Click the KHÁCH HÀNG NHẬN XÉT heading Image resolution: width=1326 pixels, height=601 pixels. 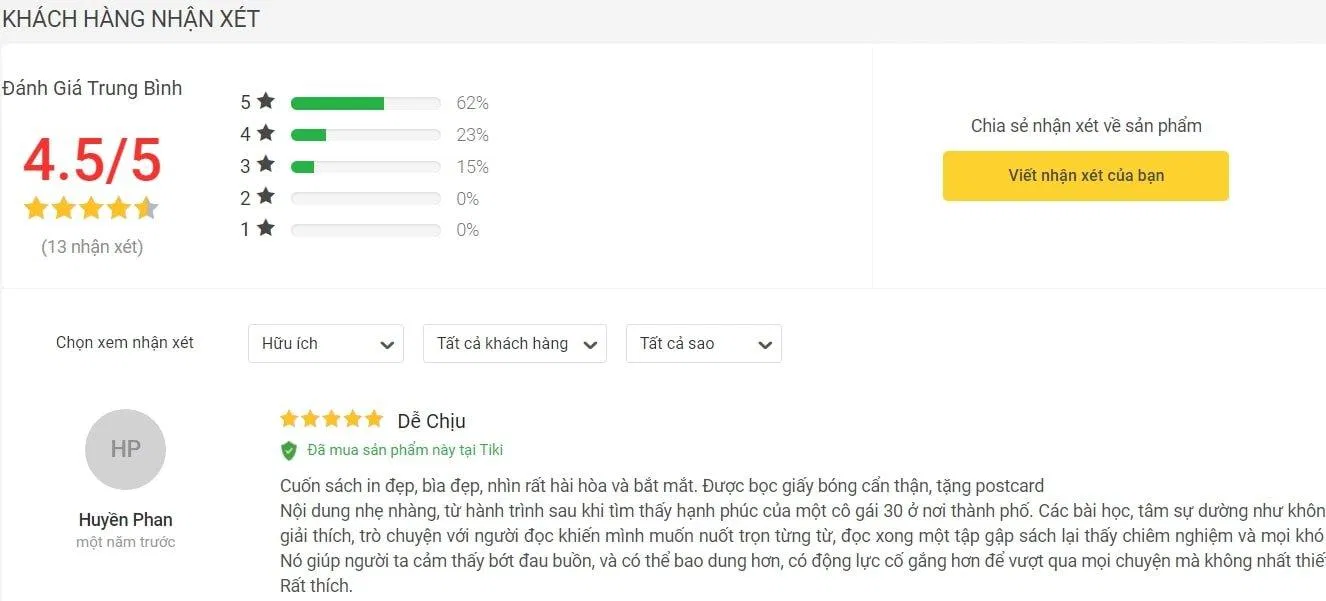131,18
